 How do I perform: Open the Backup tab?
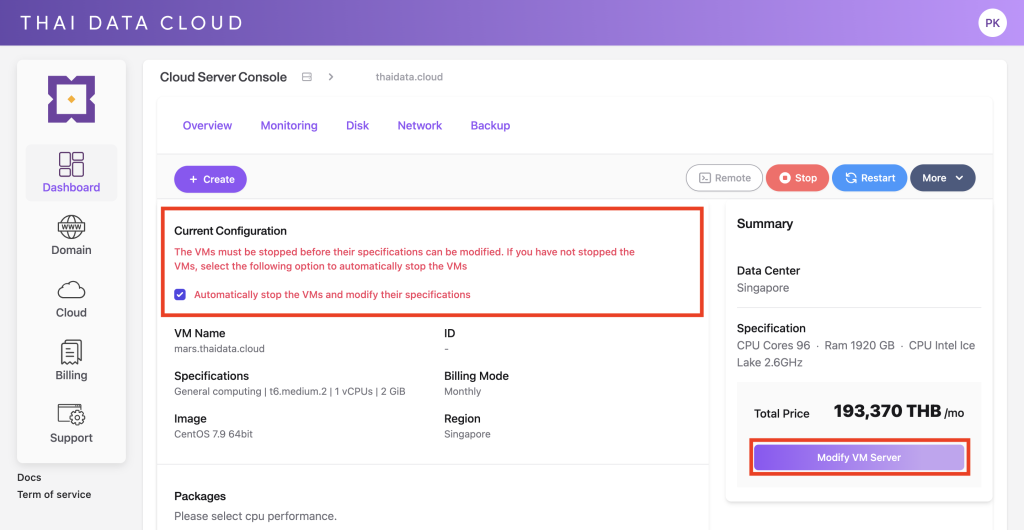click(490, 126)
